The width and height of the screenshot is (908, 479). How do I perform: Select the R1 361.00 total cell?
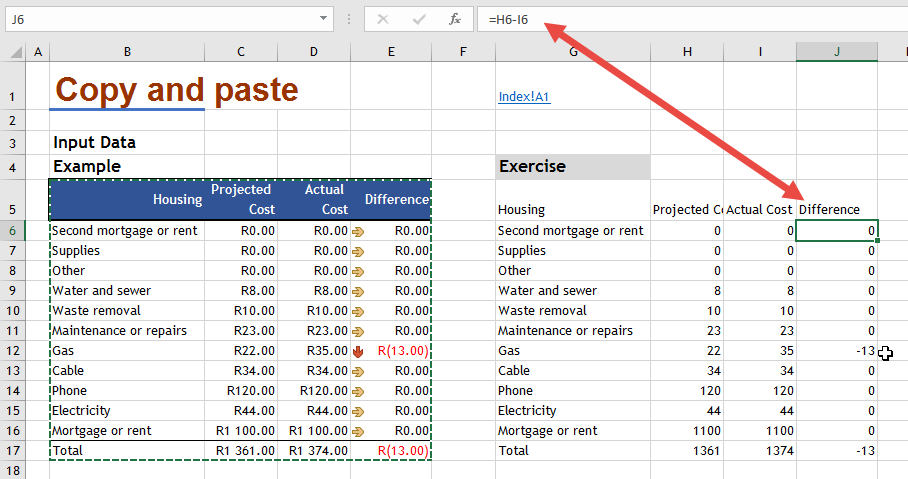[241, 451]
